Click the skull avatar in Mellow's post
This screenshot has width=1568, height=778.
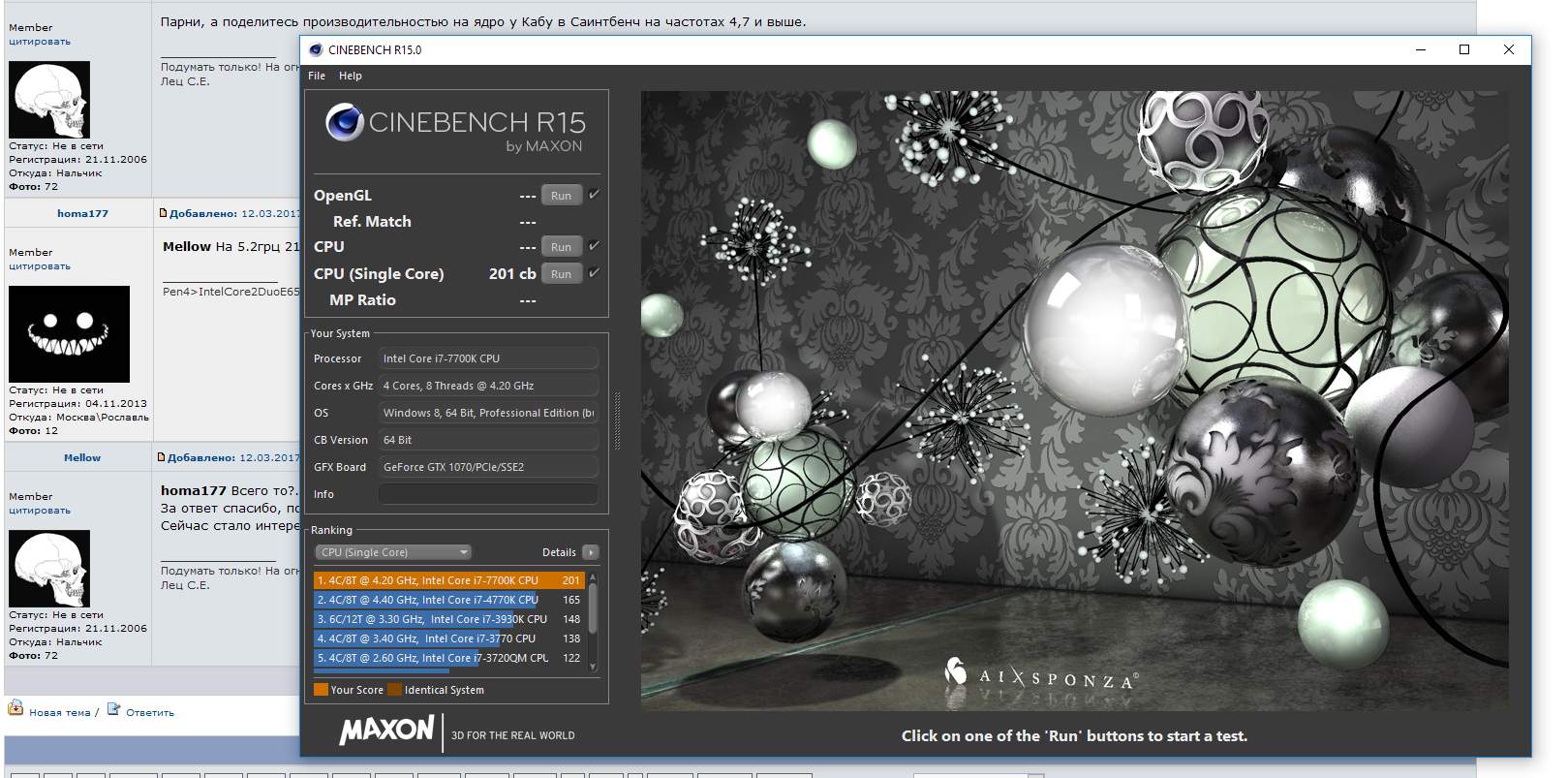tap(49, 569)
